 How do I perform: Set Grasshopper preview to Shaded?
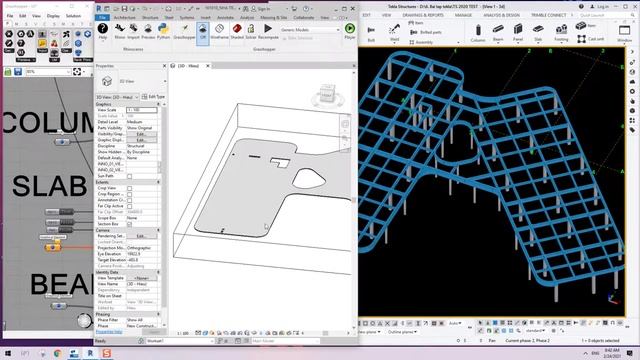tap(237, 31)
